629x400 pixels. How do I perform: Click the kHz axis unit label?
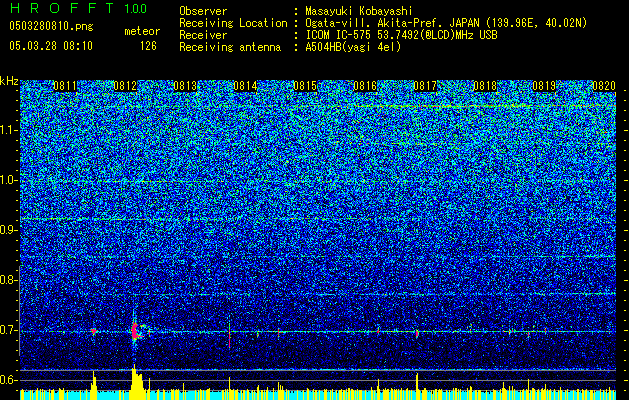tap(9, 81)
